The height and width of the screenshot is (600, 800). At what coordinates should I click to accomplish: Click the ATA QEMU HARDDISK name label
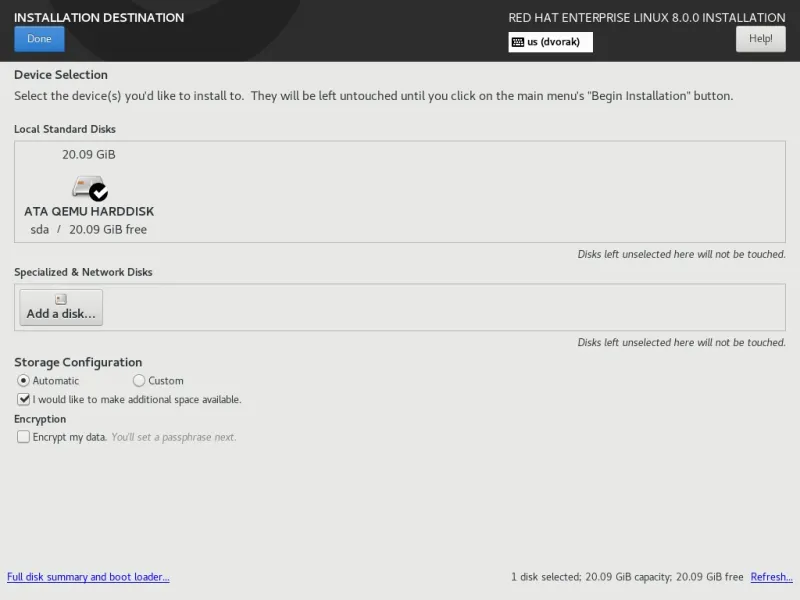pos(89,212)
